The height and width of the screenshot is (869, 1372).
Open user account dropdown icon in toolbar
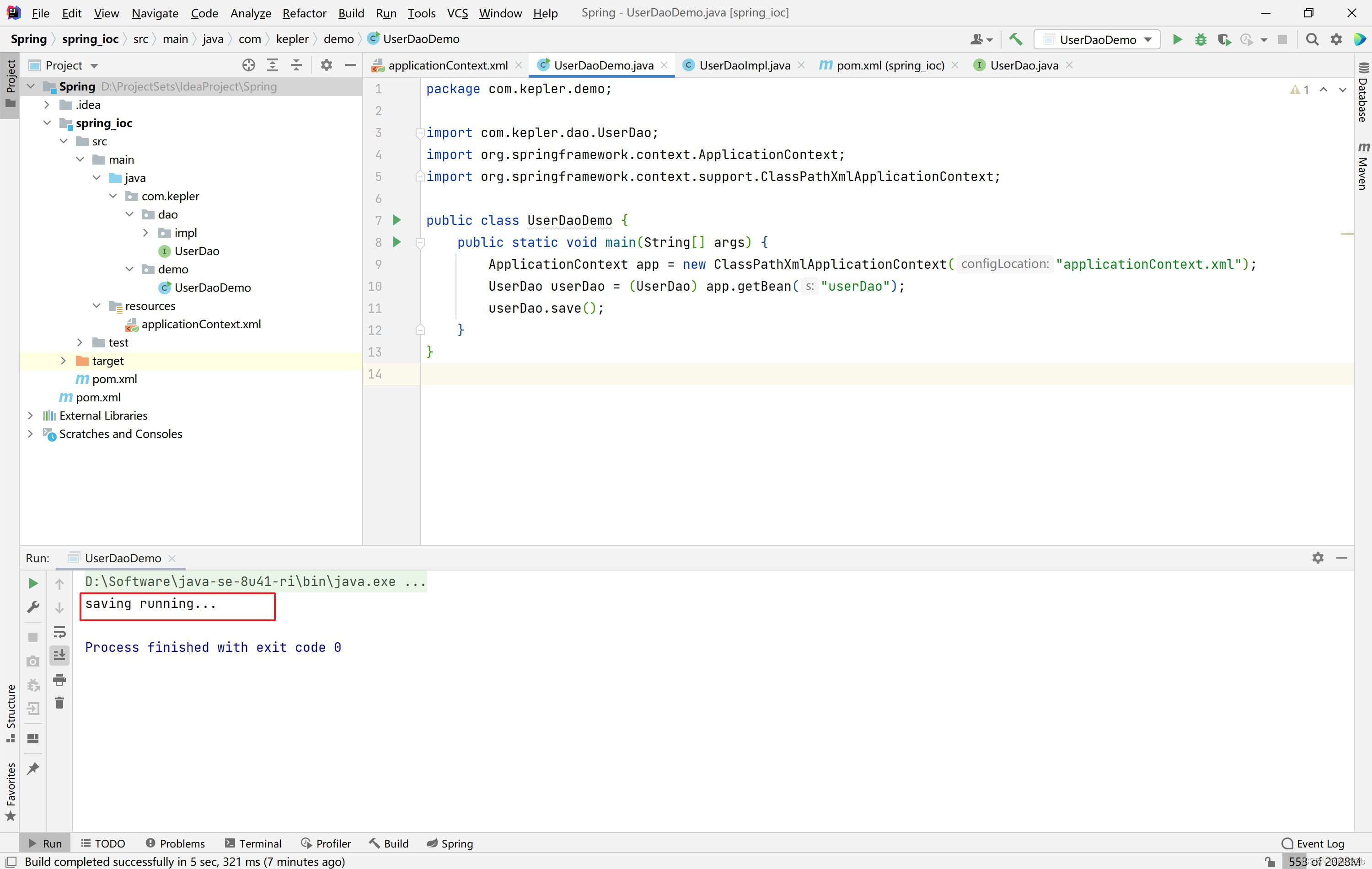pos(981,39)
